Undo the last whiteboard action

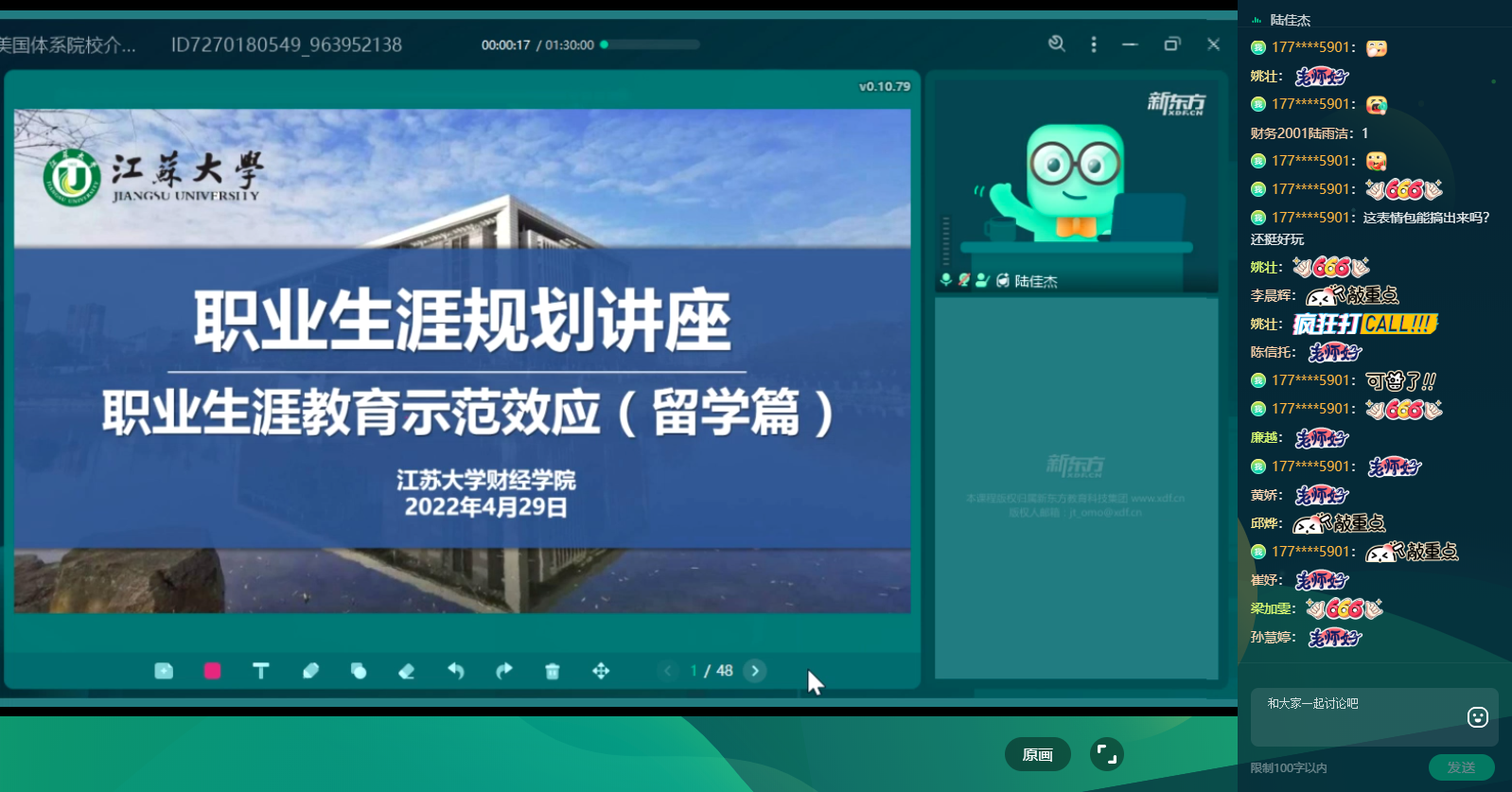pos(456,671)
